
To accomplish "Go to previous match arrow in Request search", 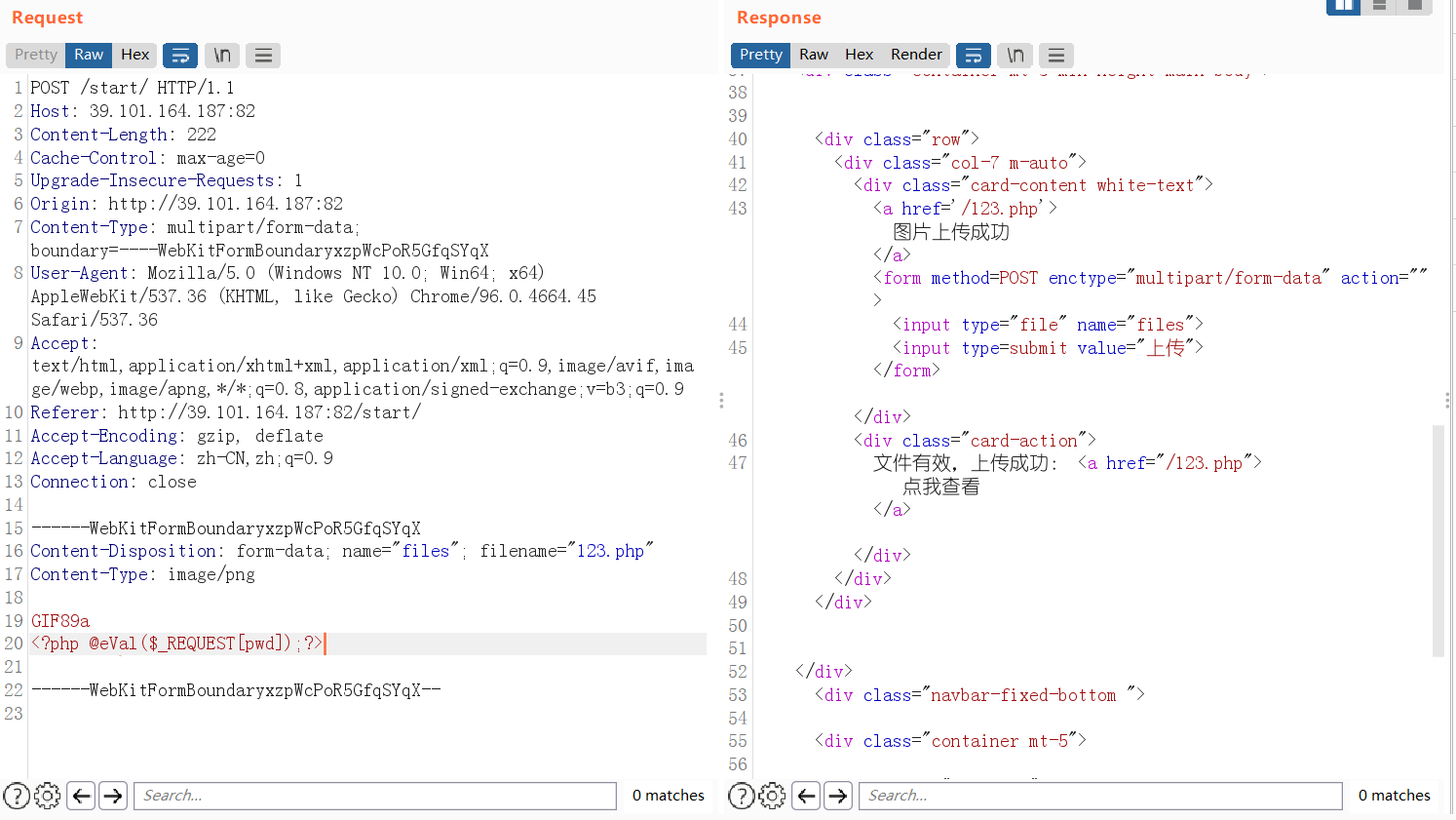I will (x=82, y=796).
